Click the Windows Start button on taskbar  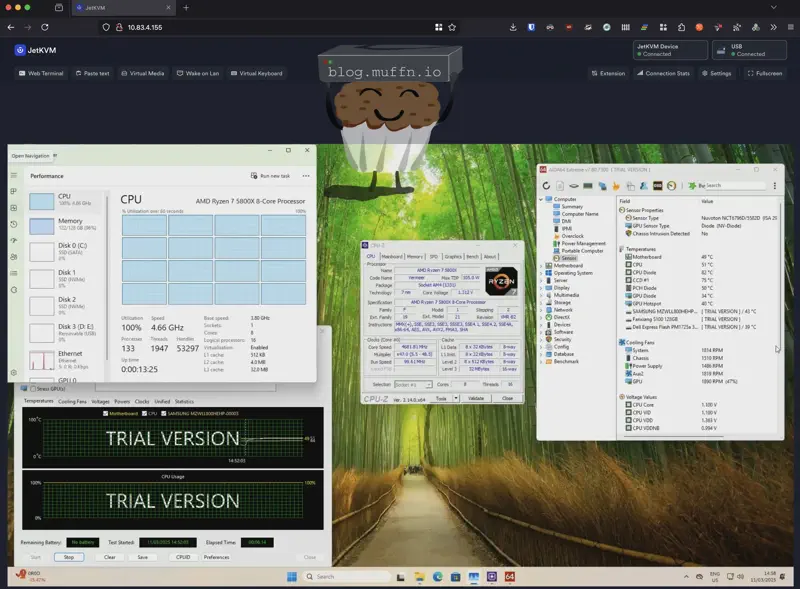click(x=293, y=577)
